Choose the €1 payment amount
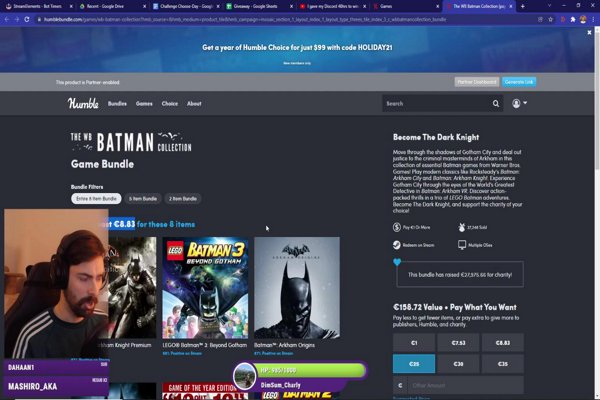The height and width of the screenshot is (400, 600). pyautogui.click(x=414, y=343)
